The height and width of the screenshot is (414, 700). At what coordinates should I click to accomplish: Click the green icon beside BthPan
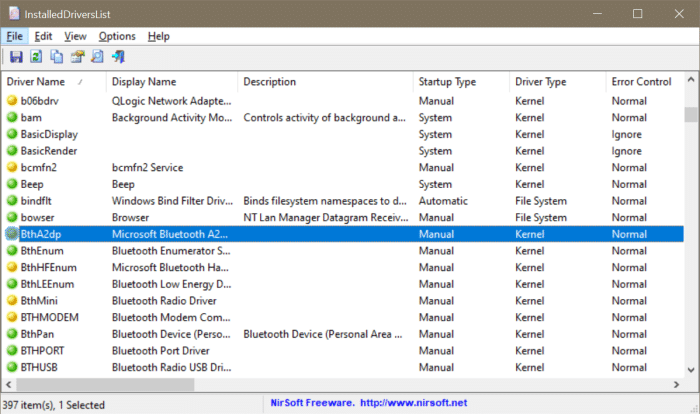tap(12, 334)
